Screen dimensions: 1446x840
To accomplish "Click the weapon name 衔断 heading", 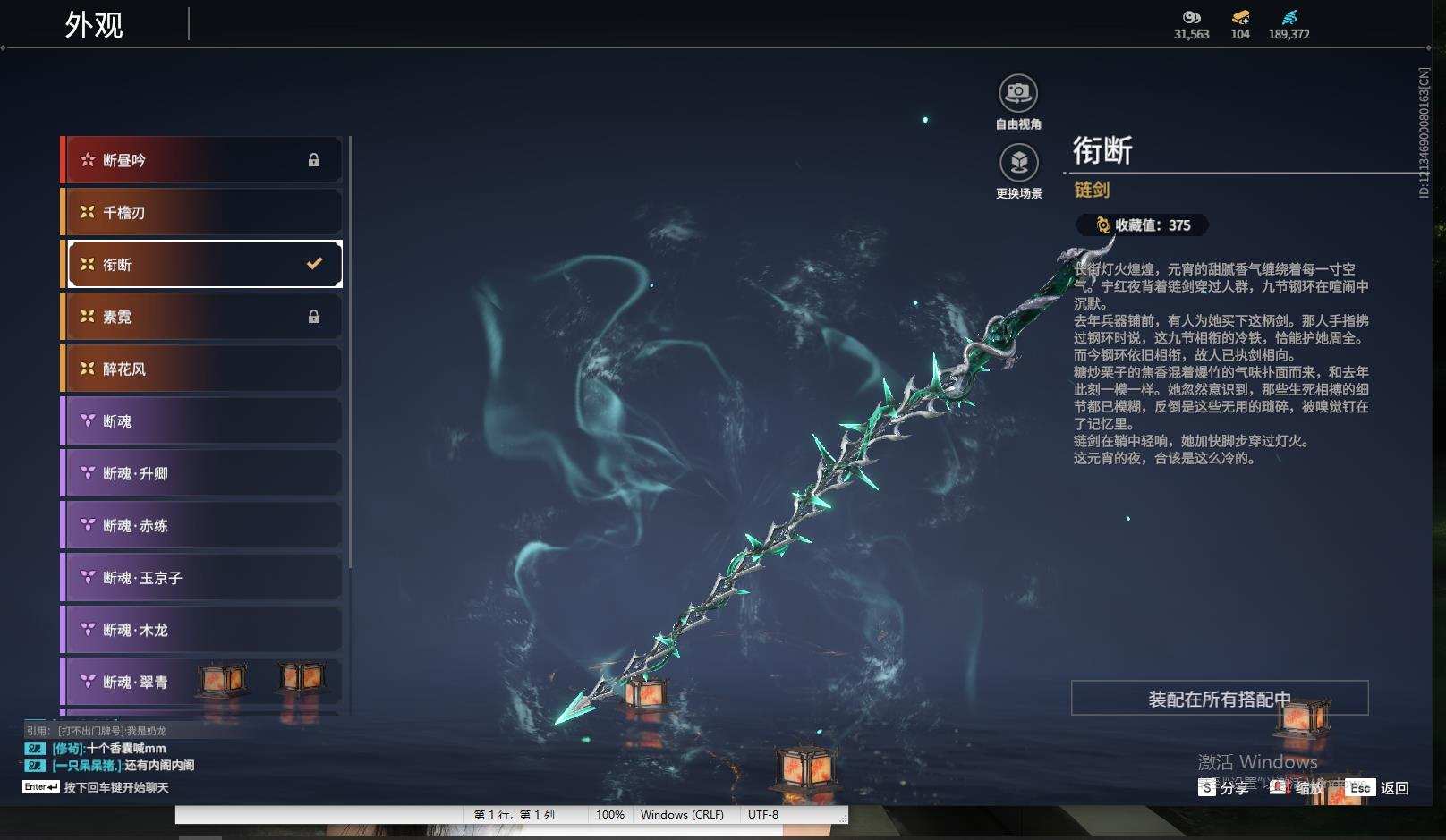I will pos(1102,150).
